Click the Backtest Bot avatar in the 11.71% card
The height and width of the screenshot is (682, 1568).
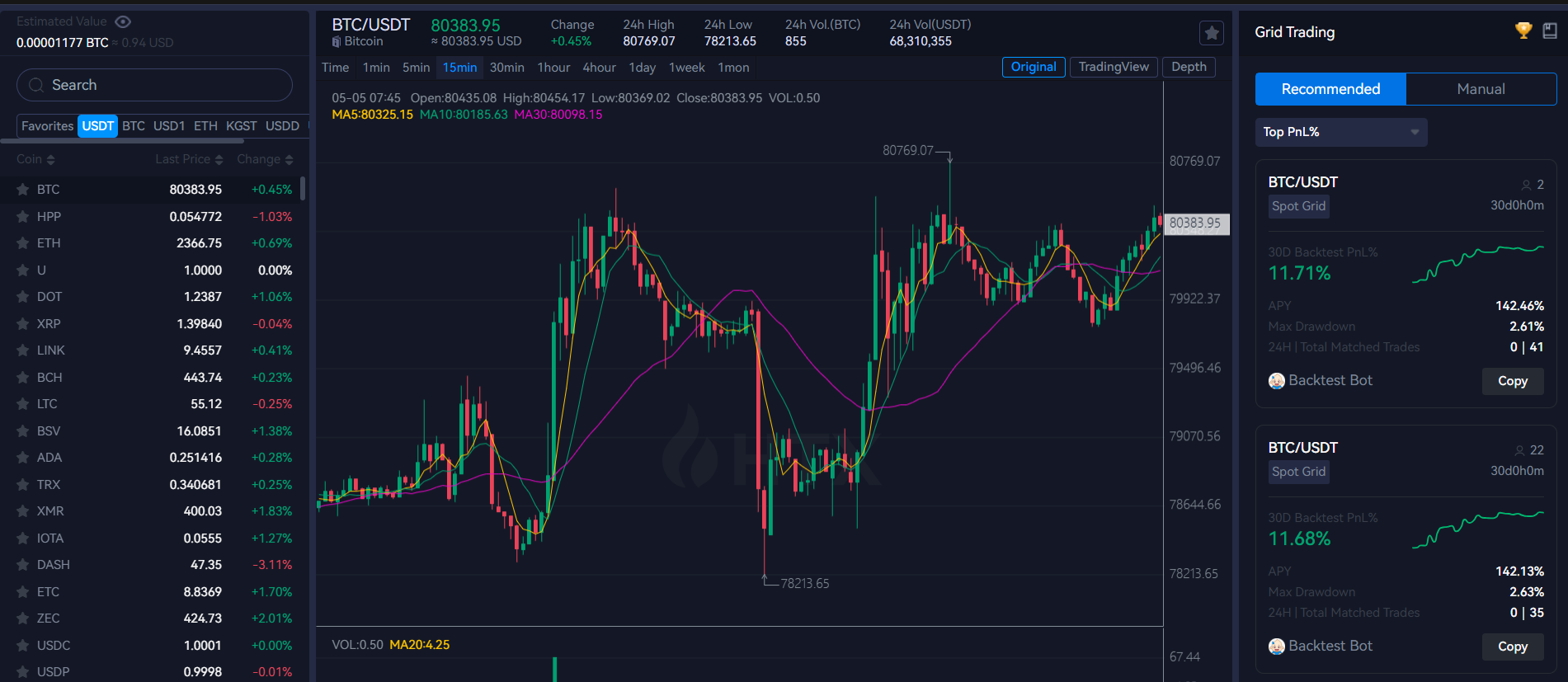1277,381
